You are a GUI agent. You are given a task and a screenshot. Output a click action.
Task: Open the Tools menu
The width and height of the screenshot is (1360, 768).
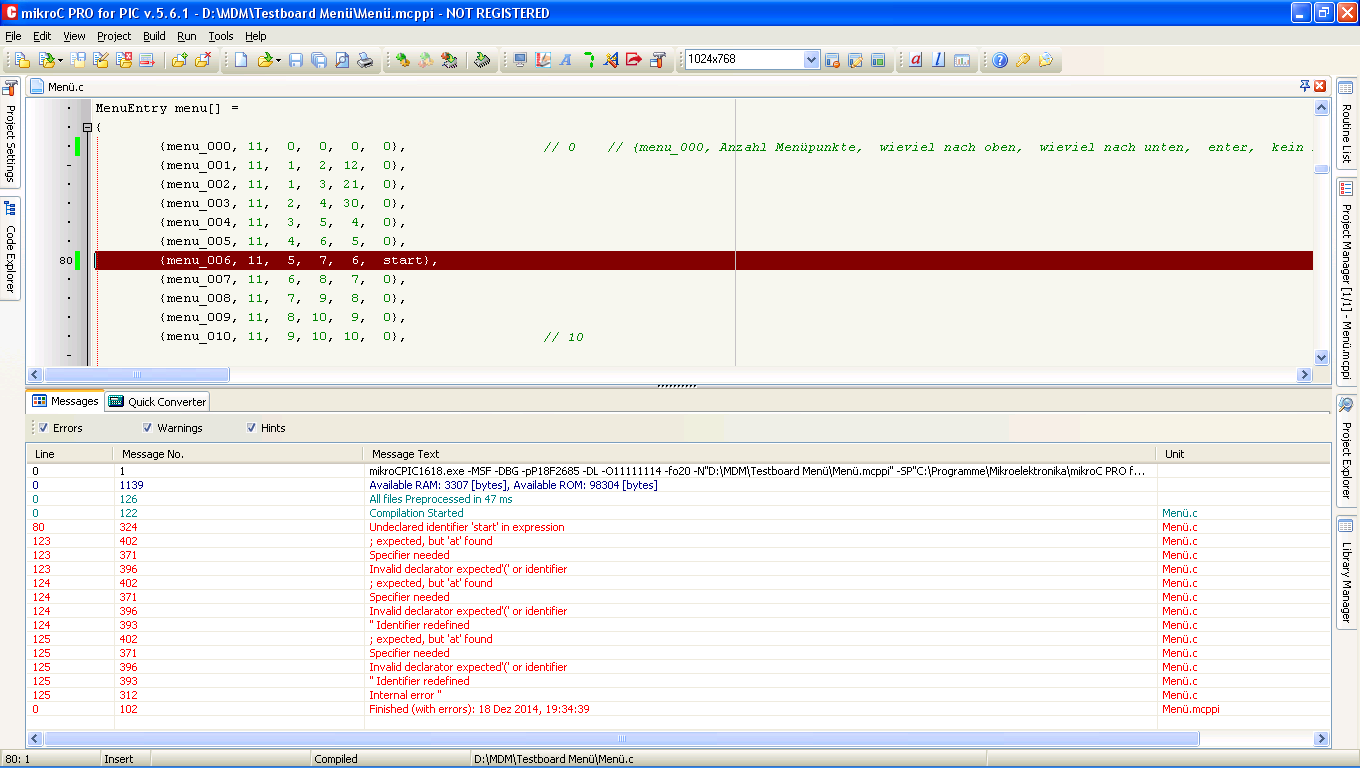221,36
